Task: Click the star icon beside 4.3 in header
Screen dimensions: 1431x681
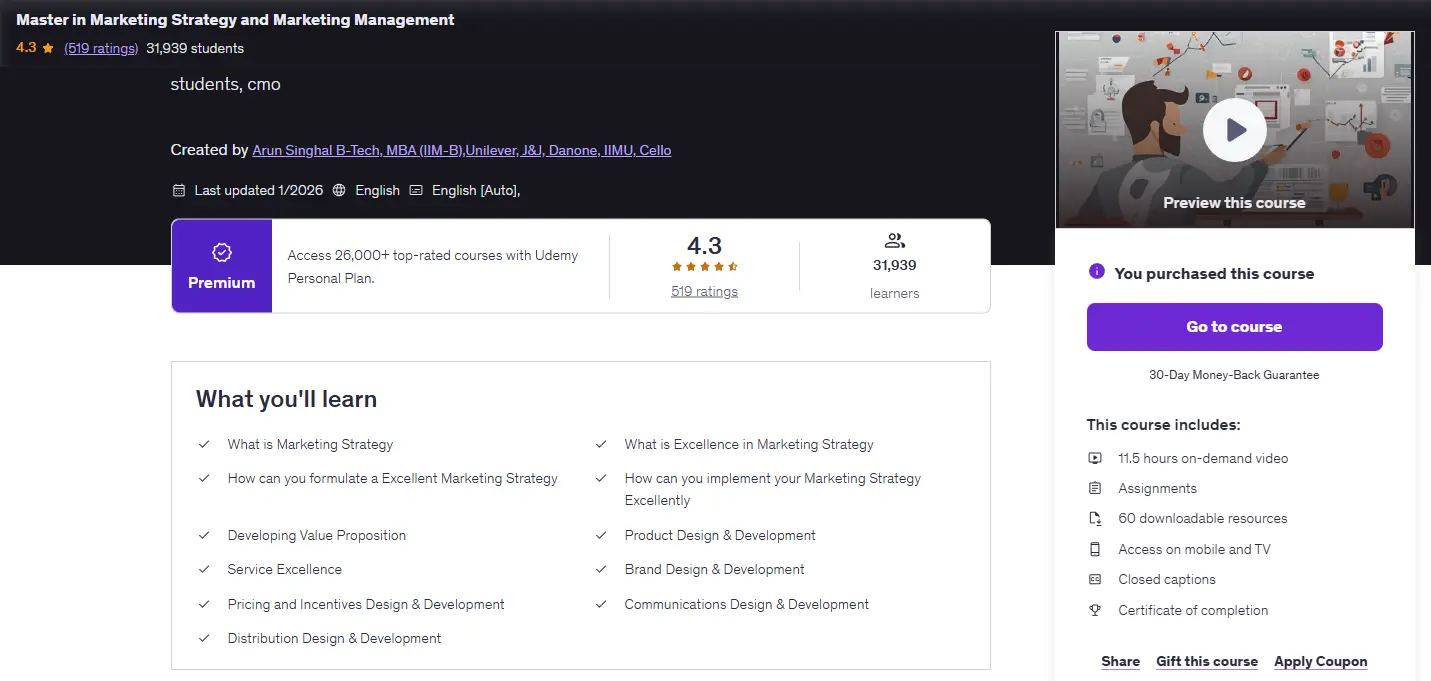Action: tap(48, 48)
